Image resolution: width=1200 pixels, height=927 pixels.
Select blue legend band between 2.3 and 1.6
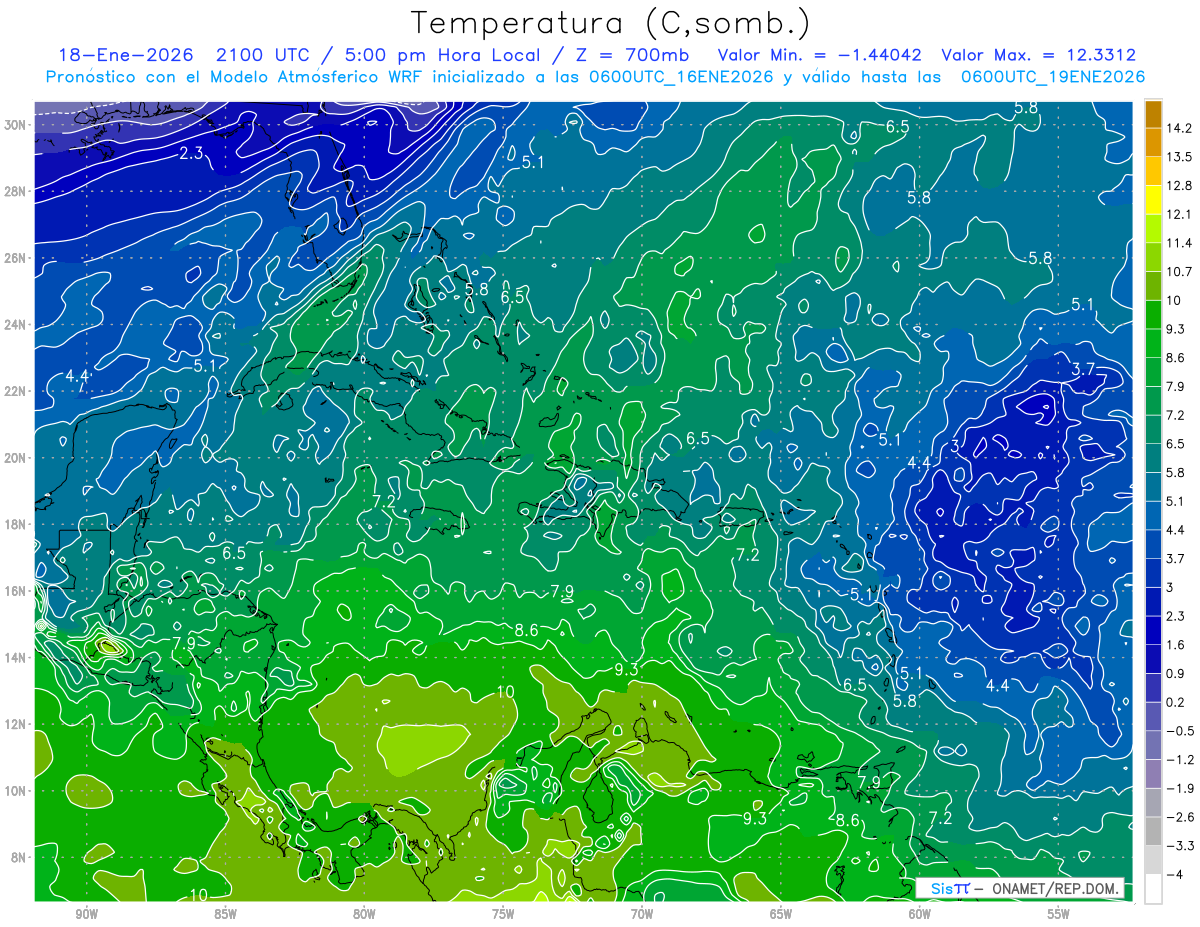1153,630
